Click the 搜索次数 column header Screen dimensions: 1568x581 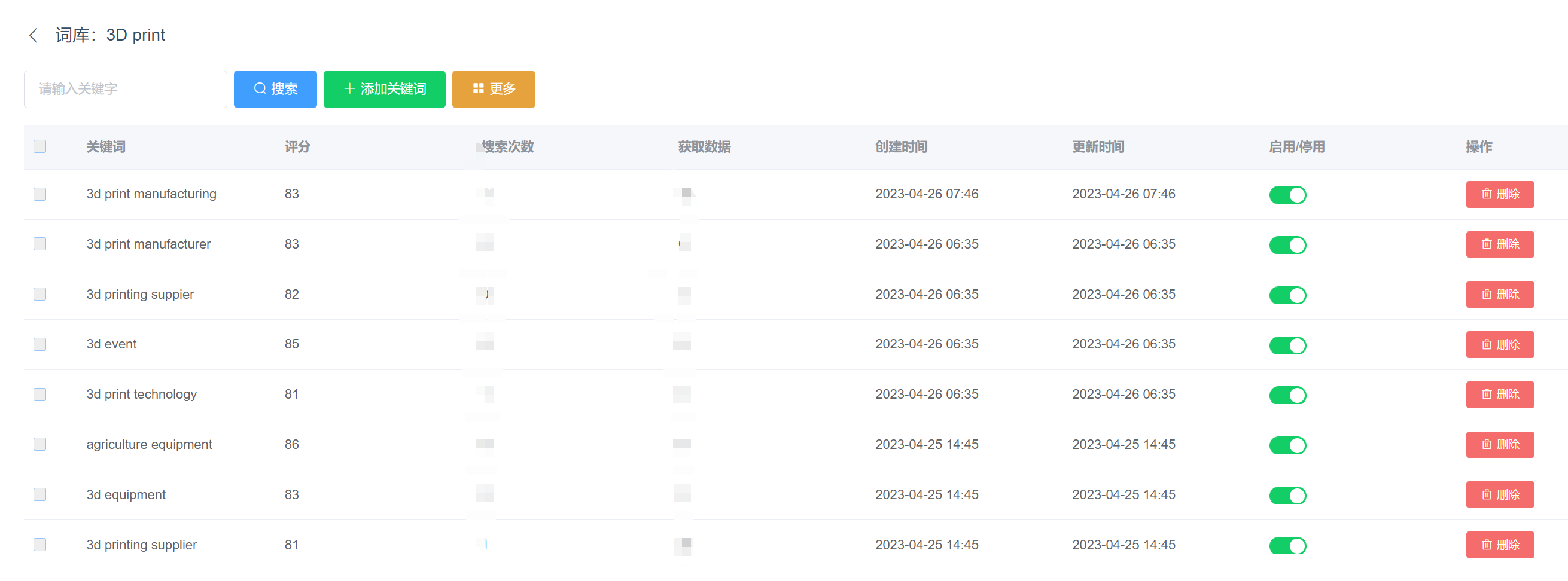point(508,147)
